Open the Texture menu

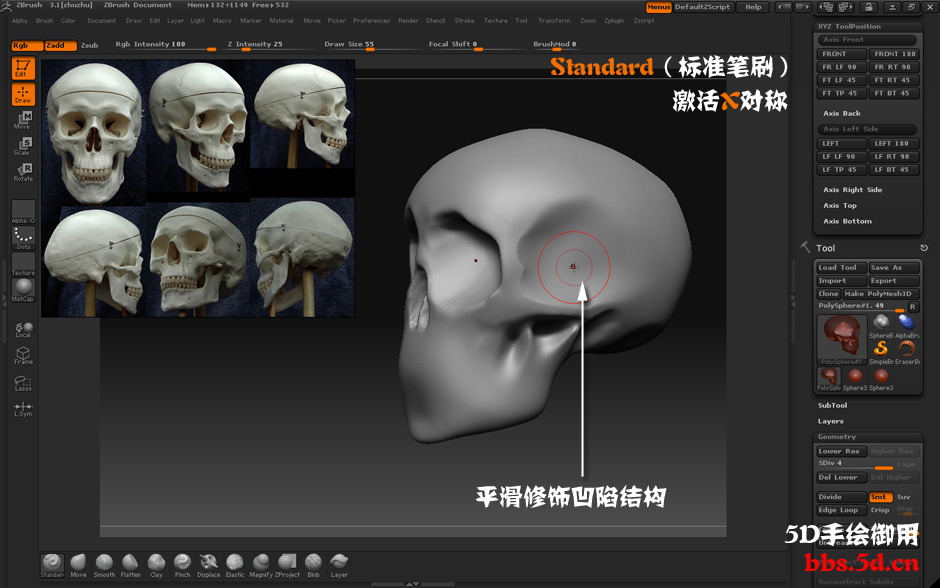(x=496, y=21)
